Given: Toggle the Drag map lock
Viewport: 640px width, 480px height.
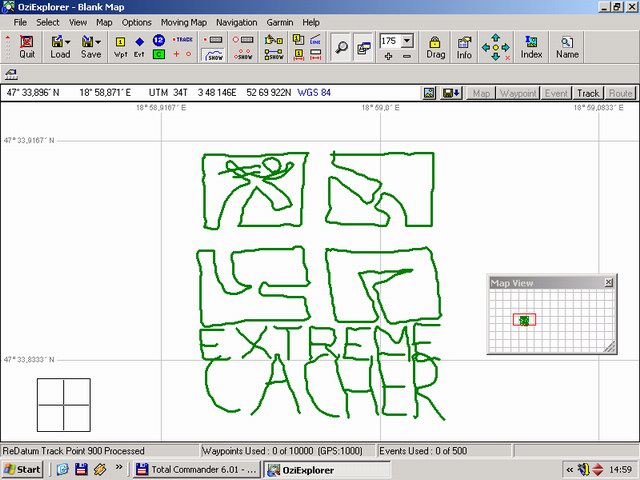Looking at the screenshot, I should pos(436,46).
